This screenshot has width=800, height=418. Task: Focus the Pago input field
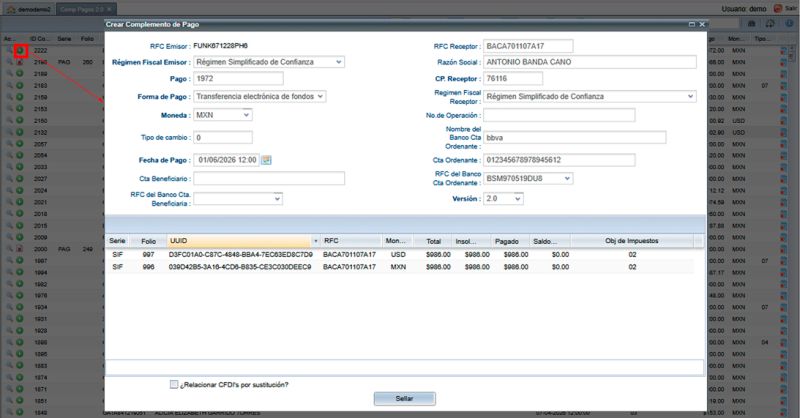pos(238,79)
